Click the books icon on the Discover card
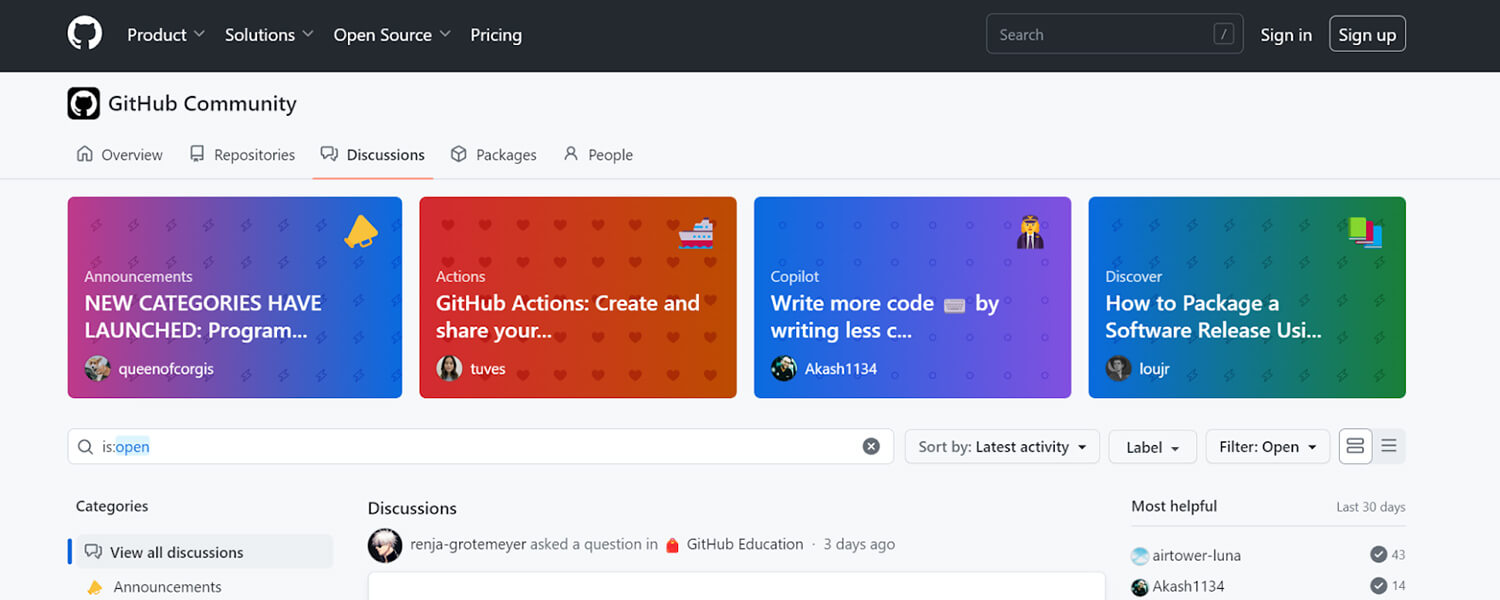Screen dimensions: 1500x600 click(x=1365, y=232)
